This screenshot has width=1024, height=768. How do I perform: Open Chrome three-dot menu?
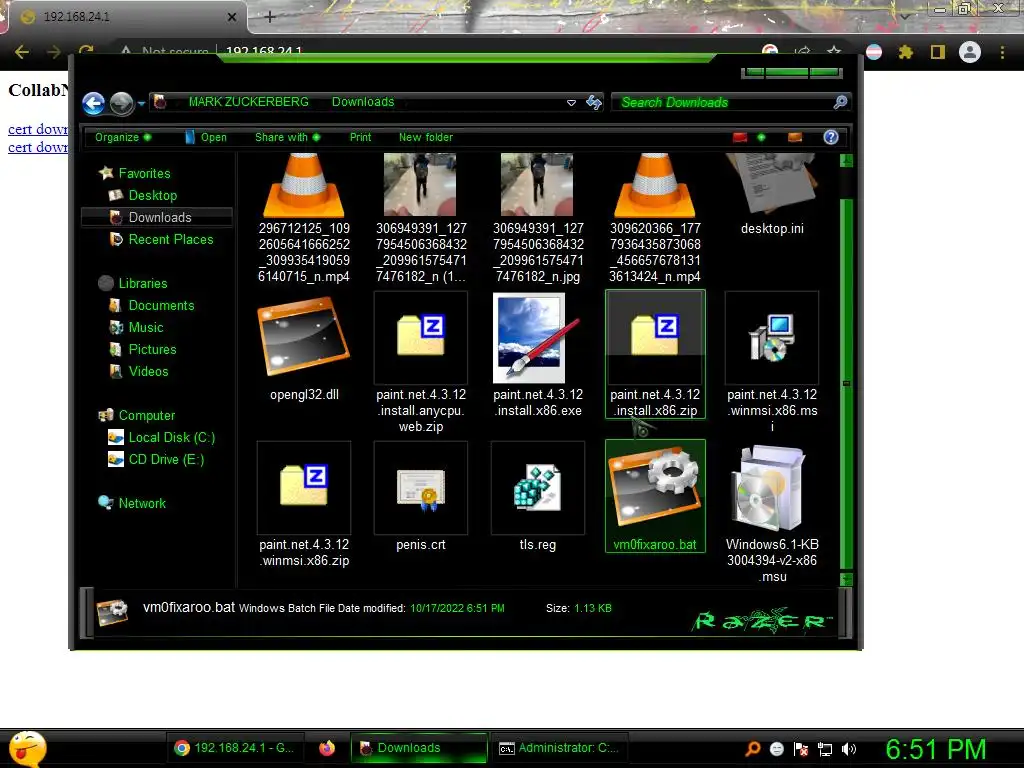(x=1002, y=52)
